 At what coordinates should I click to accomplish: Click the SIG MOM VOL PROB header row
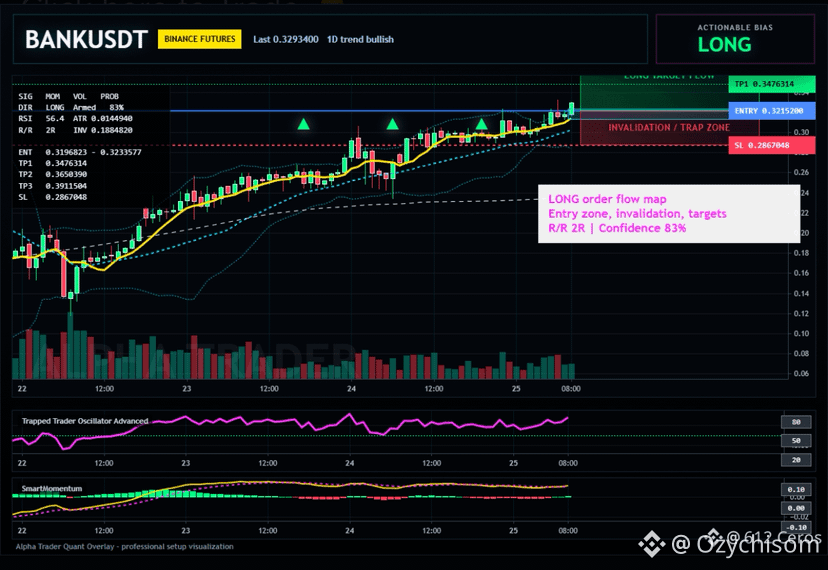69,97
